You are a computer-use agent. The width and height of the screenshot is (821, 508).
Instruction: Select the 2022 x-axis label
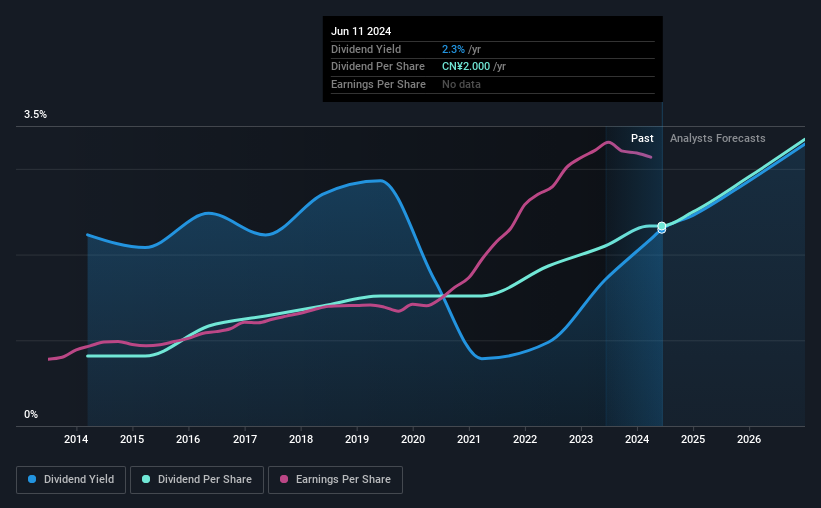tap(525, 439)
